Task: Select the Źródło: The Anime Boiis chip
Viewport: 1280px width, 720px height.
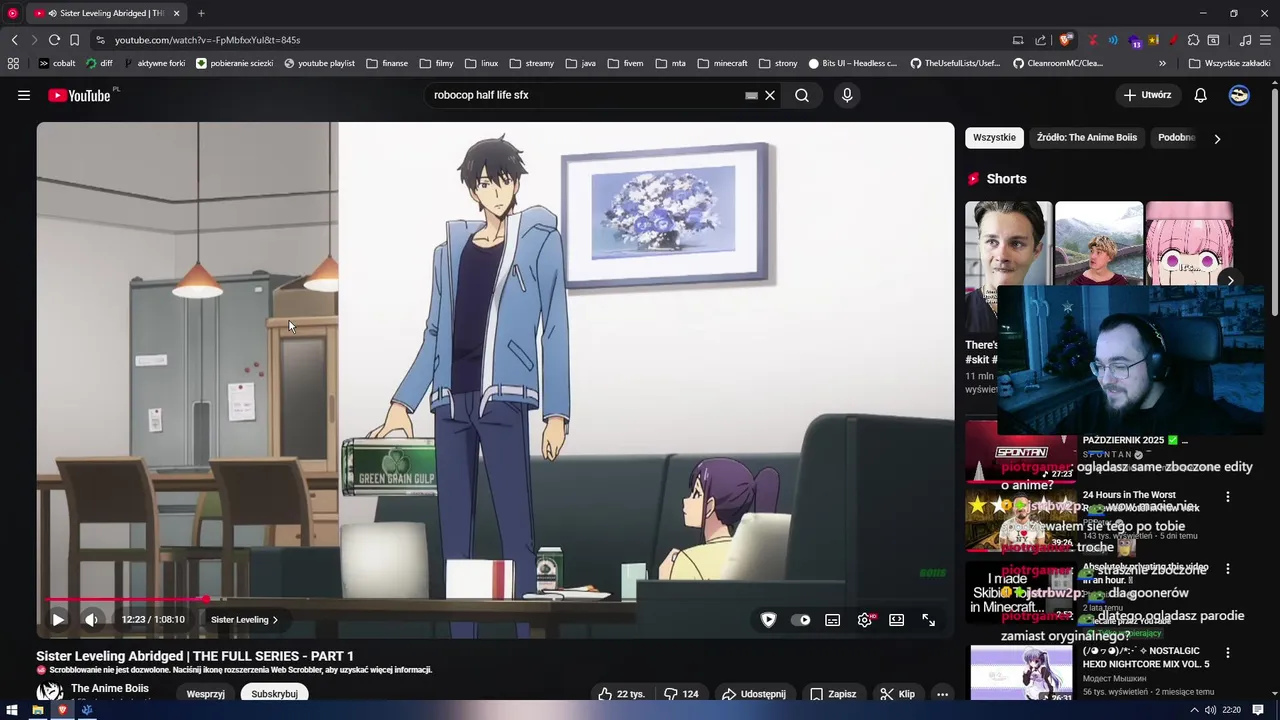Action: coord(1087,138)
